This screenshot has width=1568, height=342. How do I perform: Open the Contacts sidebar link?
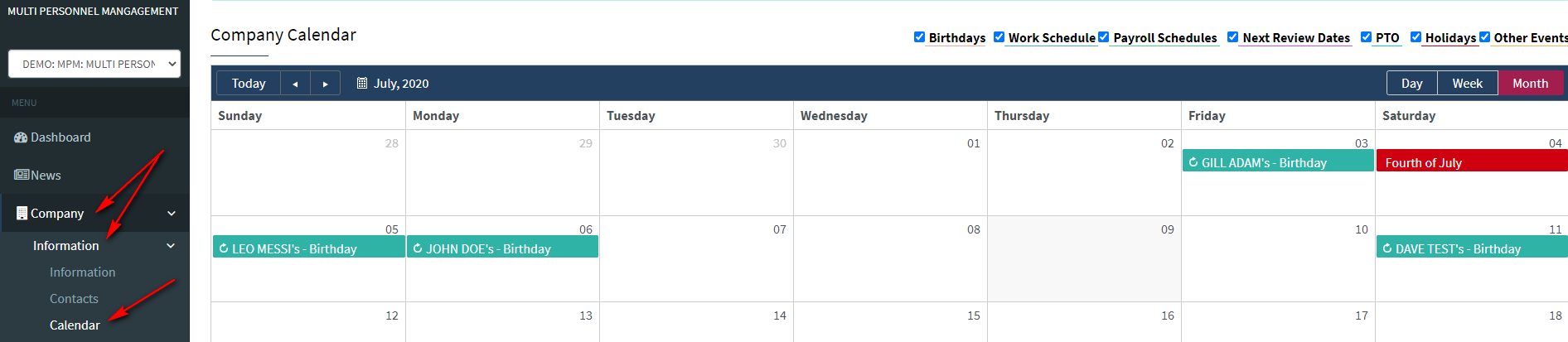74,299
